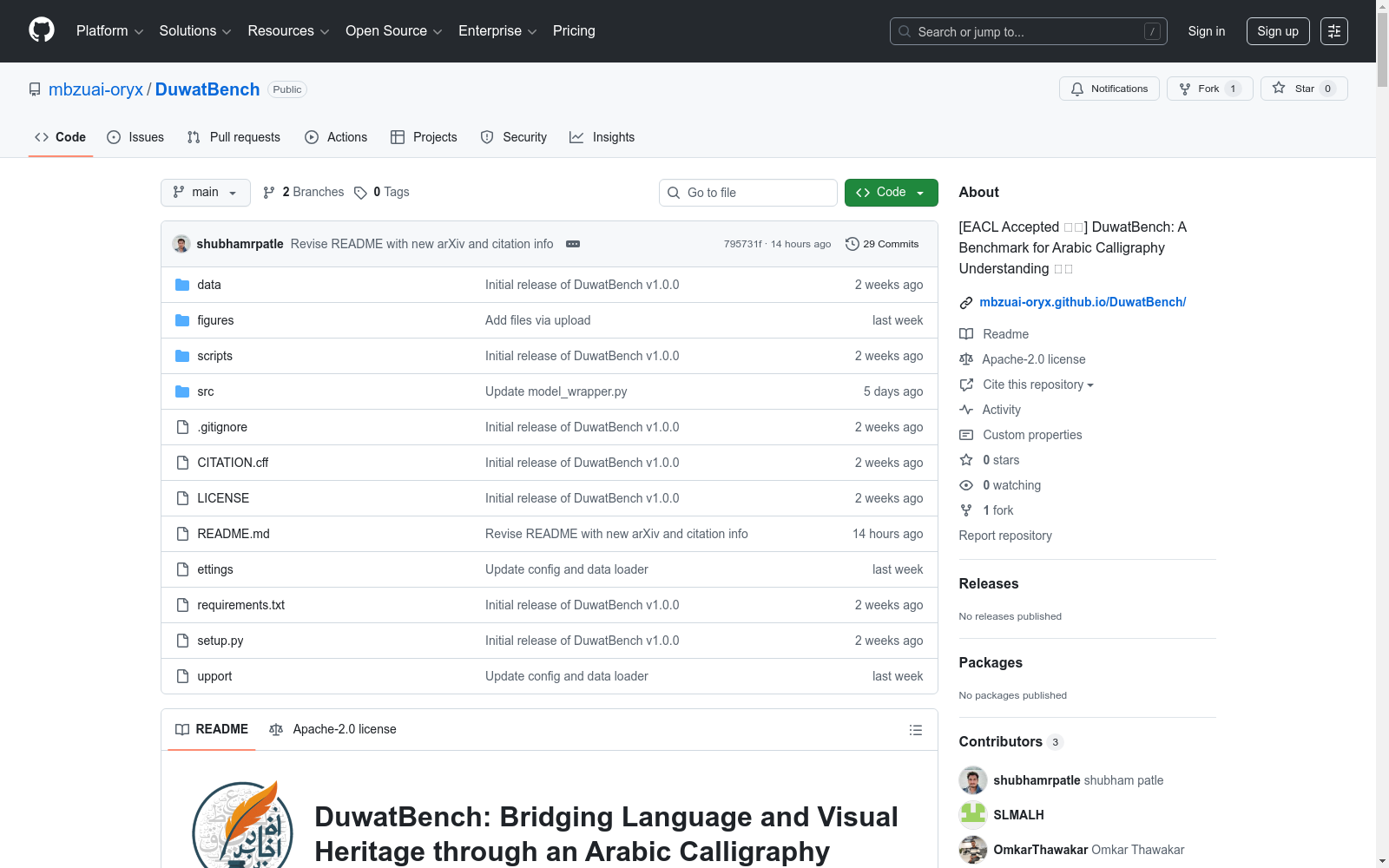Open the GitHub home logo
This screenshot has height=868, width=1389.
click(x=42, y=30)
